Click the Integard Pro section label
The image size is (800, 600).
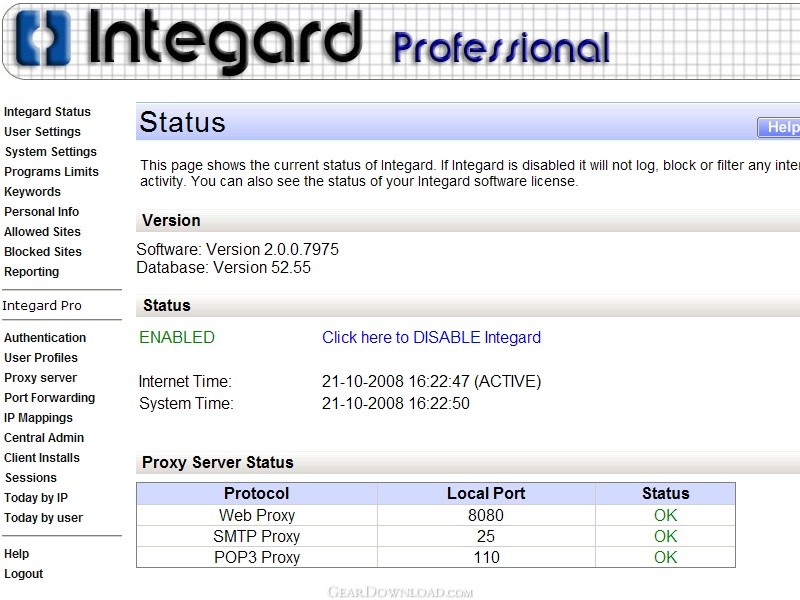tap(42, 306)
